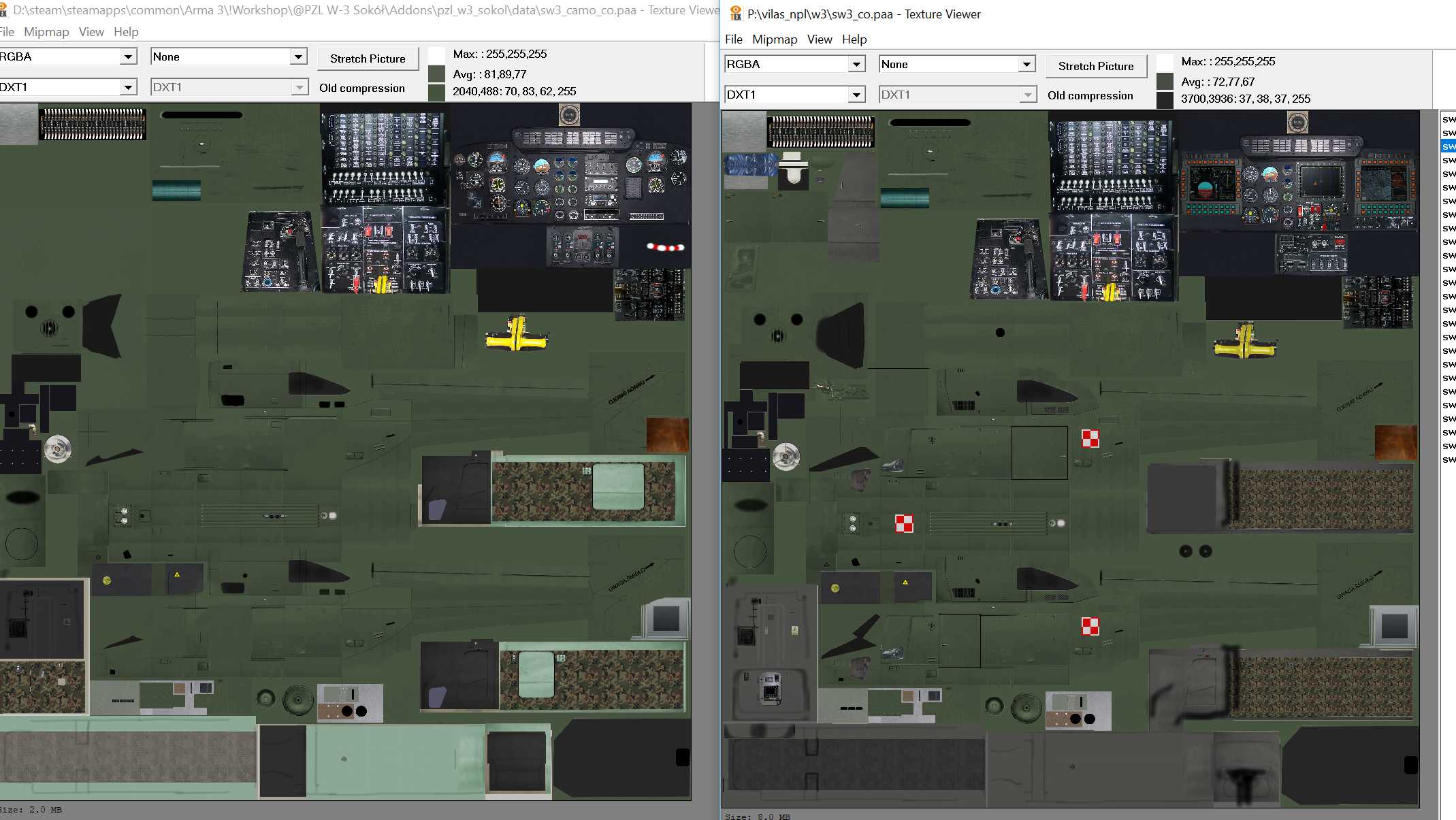Screen dimensions: 1456x820
Task: Open File menu in right Texture Viewer
Action: (733, 39)
